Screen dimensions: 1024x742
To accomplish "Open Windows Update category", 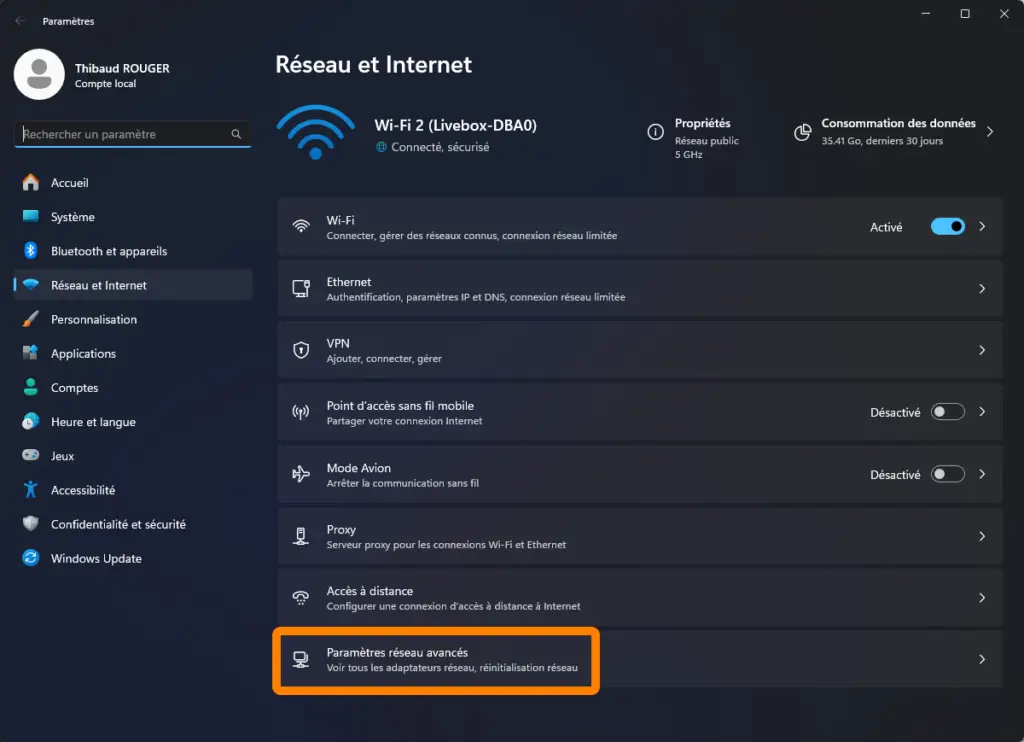I will 133,558.
